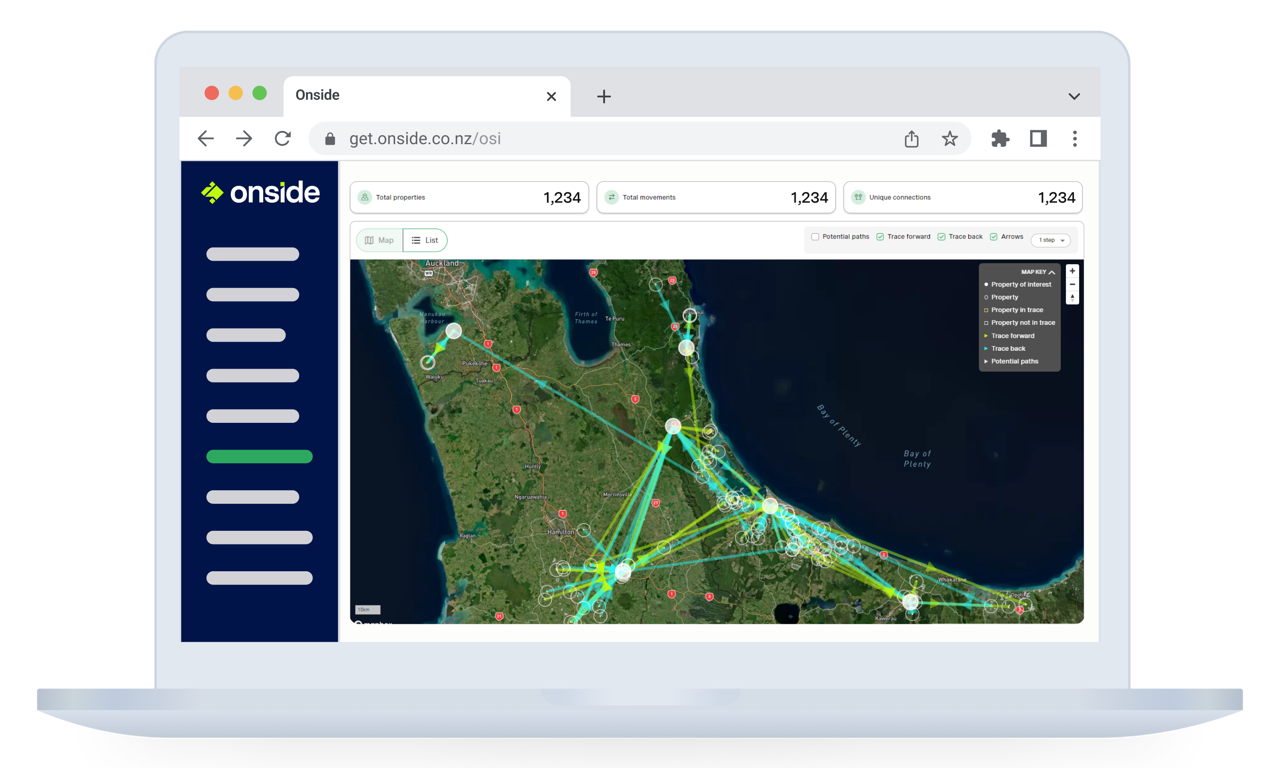Open the browser three-dot menu
This screenshot has height=768, width=1280.
point(1075,139)
